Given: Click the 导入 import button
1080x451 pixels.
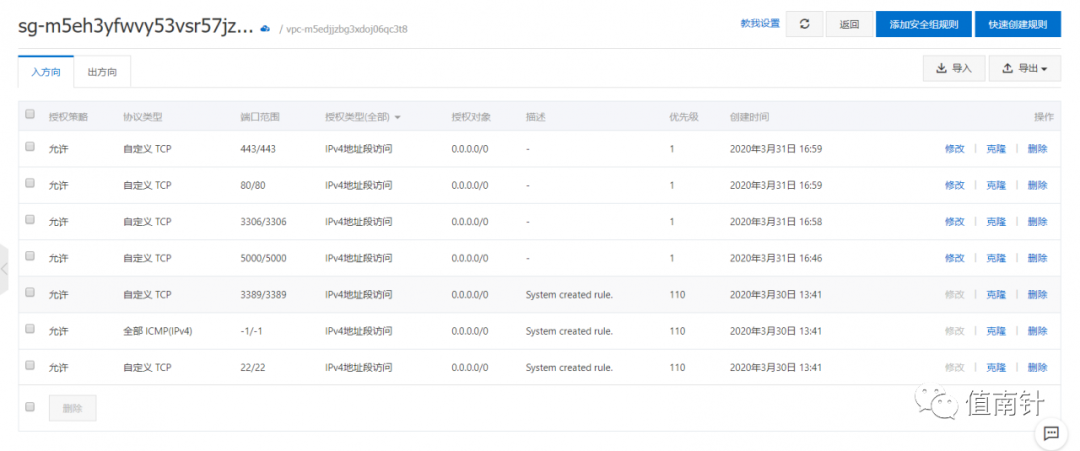Looking at the screenshot, I should tap(954, 68).
